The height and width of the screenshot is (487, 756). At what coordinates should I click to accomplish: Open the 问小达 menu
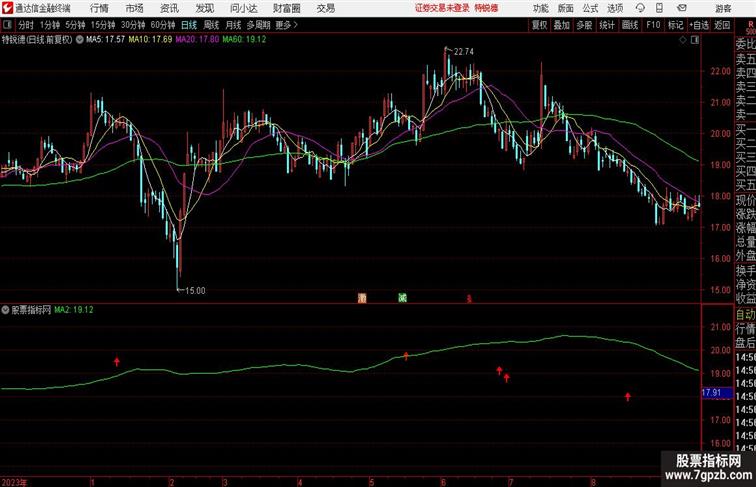244,8
